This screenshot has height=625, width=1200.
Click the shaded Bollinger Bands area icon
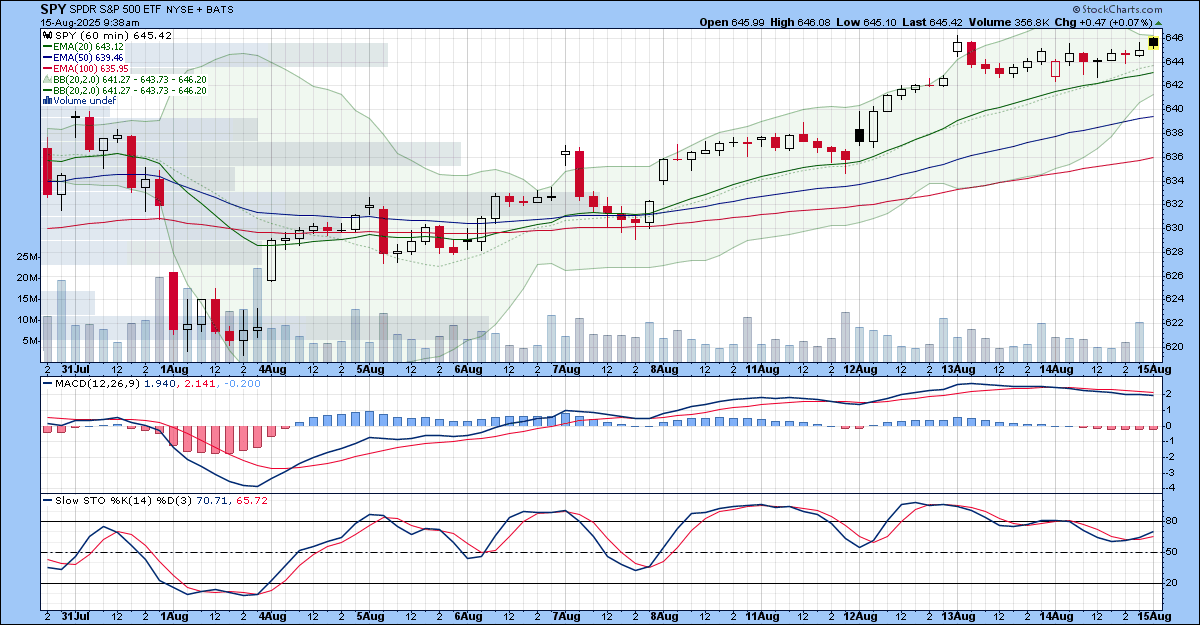click(x=48, y=79)
